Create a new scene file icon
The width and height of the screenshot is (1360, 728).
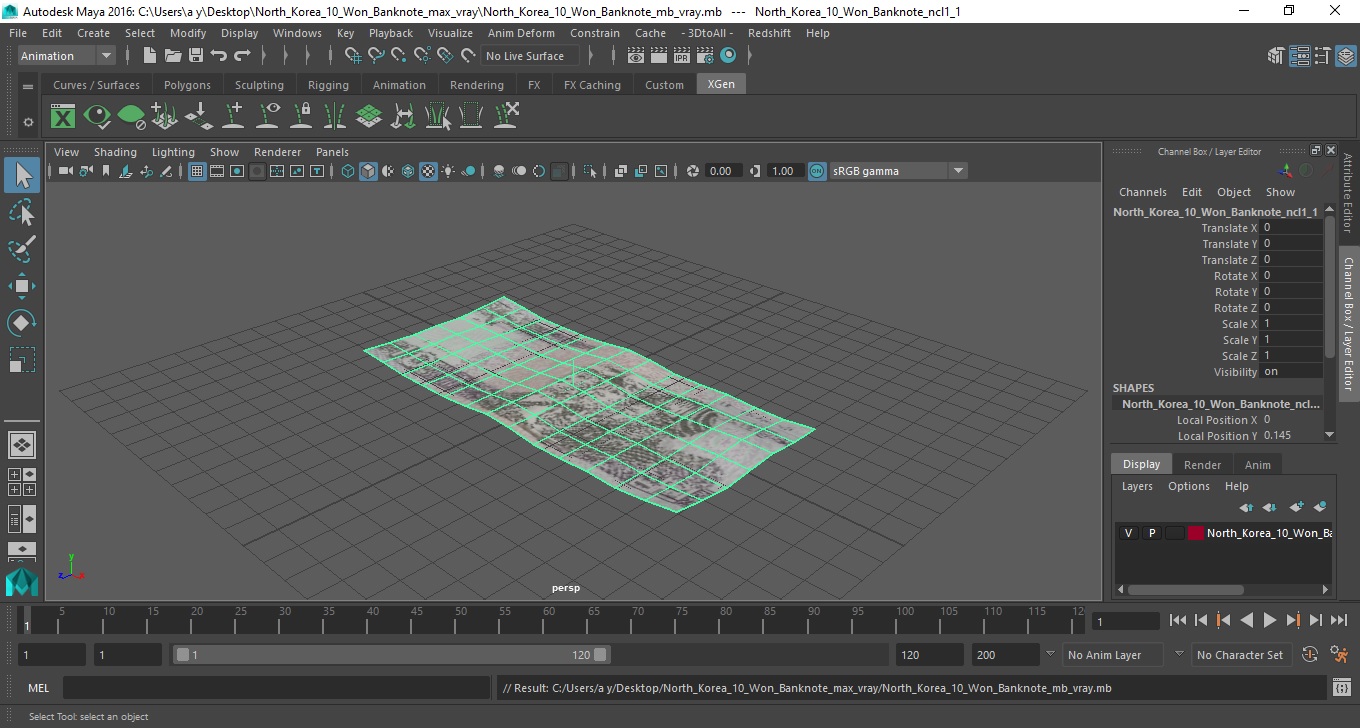[x=149, y=56]
